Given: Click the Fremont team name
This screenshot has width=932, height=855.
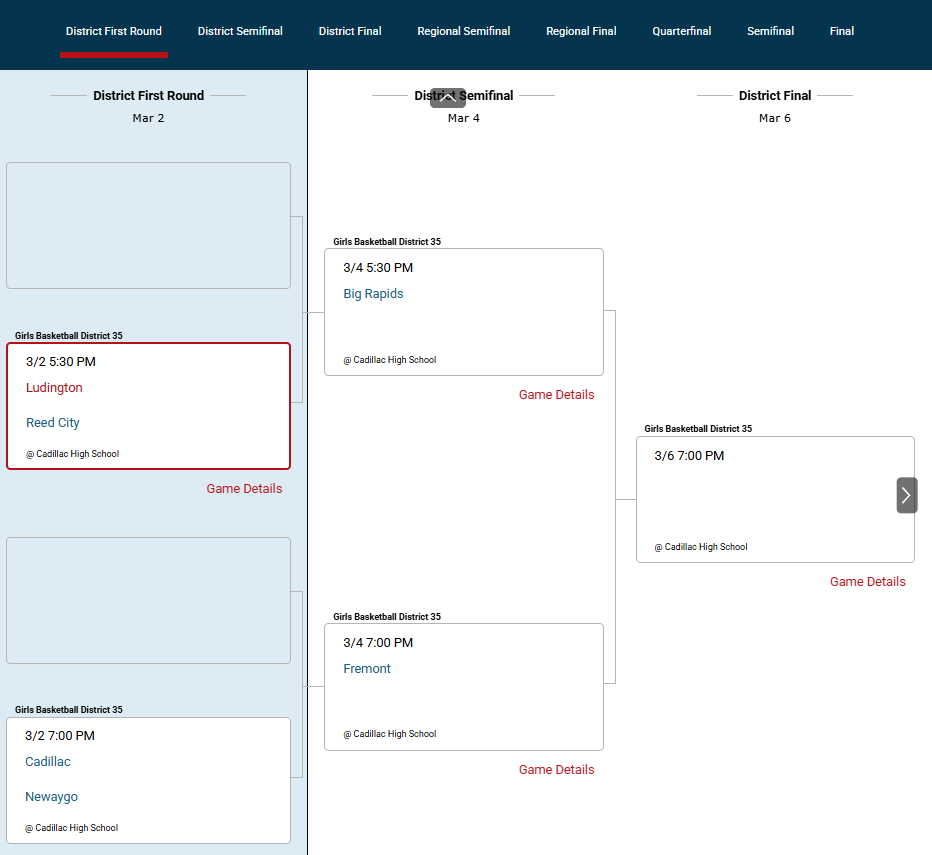Looking at the screenshot, I should 367,669.
